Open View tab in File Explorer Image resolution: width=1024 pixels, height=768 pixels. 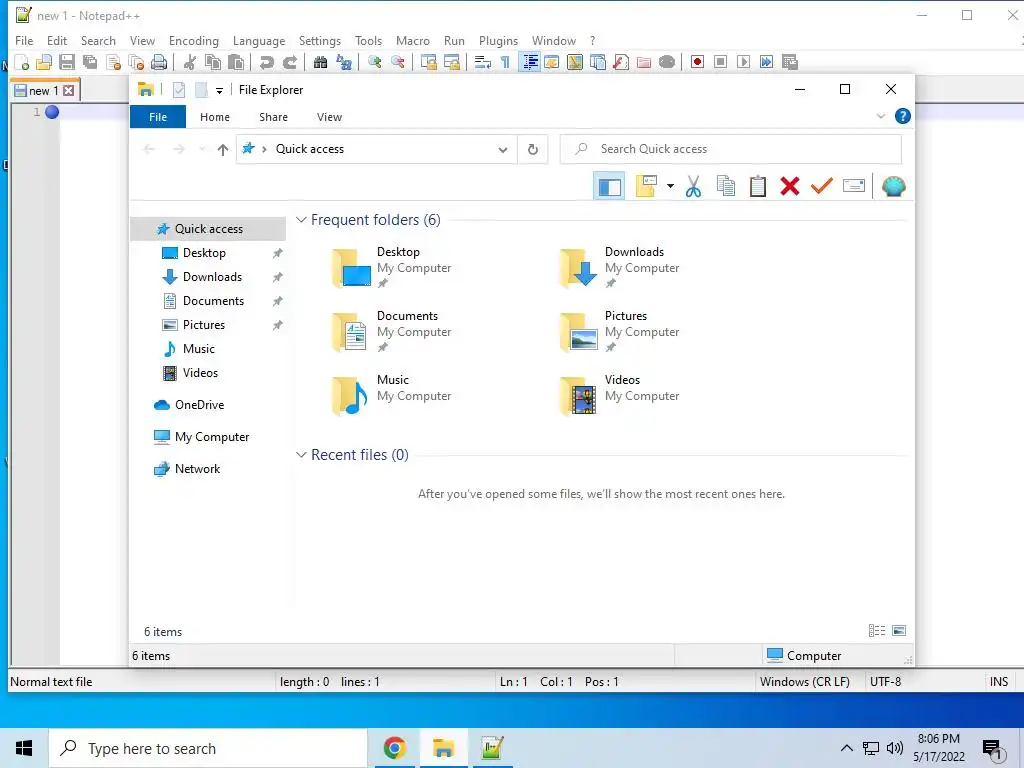(x=329, y=117)
